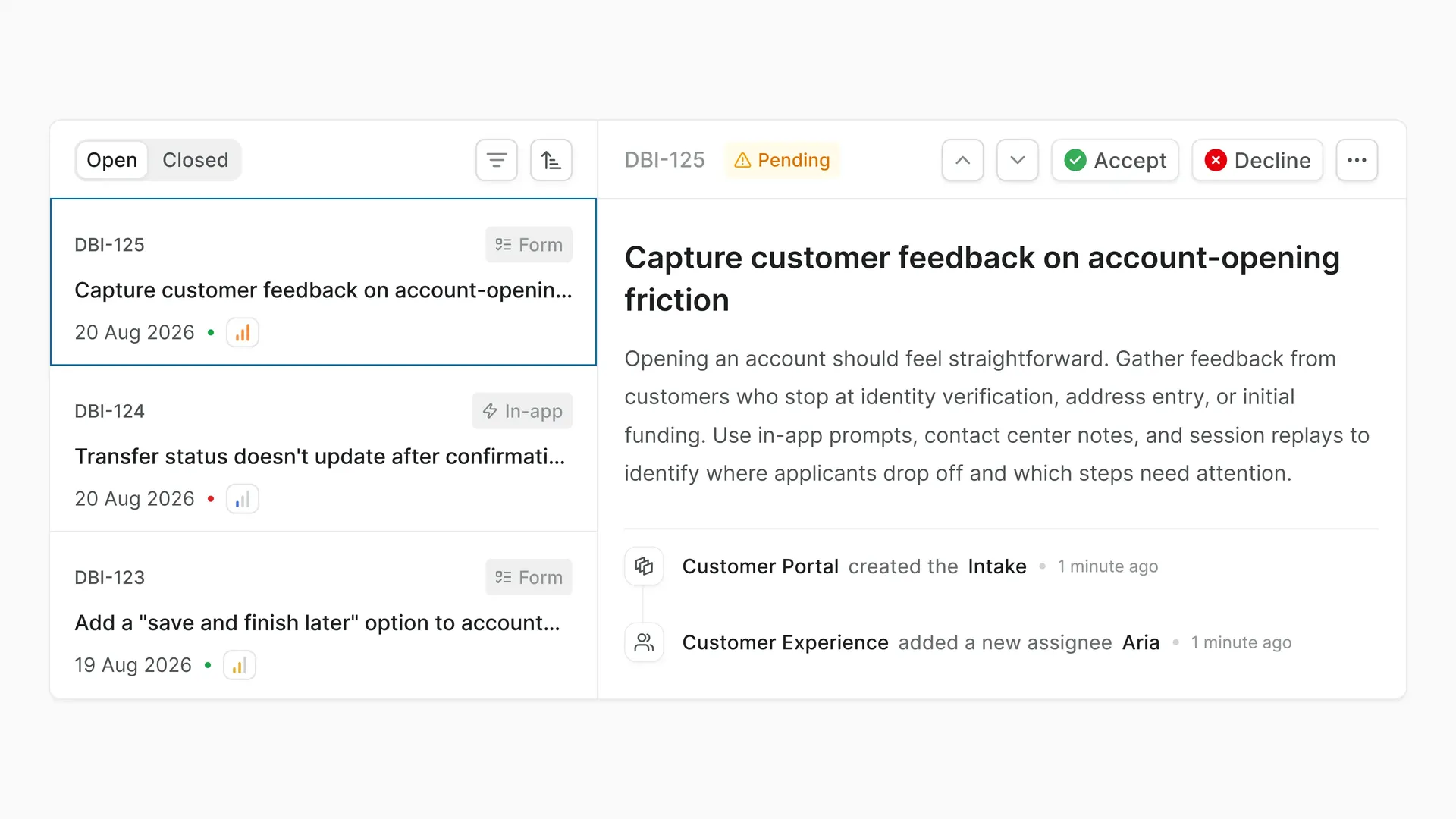Image resolution: width=1456 pixels, height=819 pixels.
Task: Click the sort order icon
Action: (551, 160)
